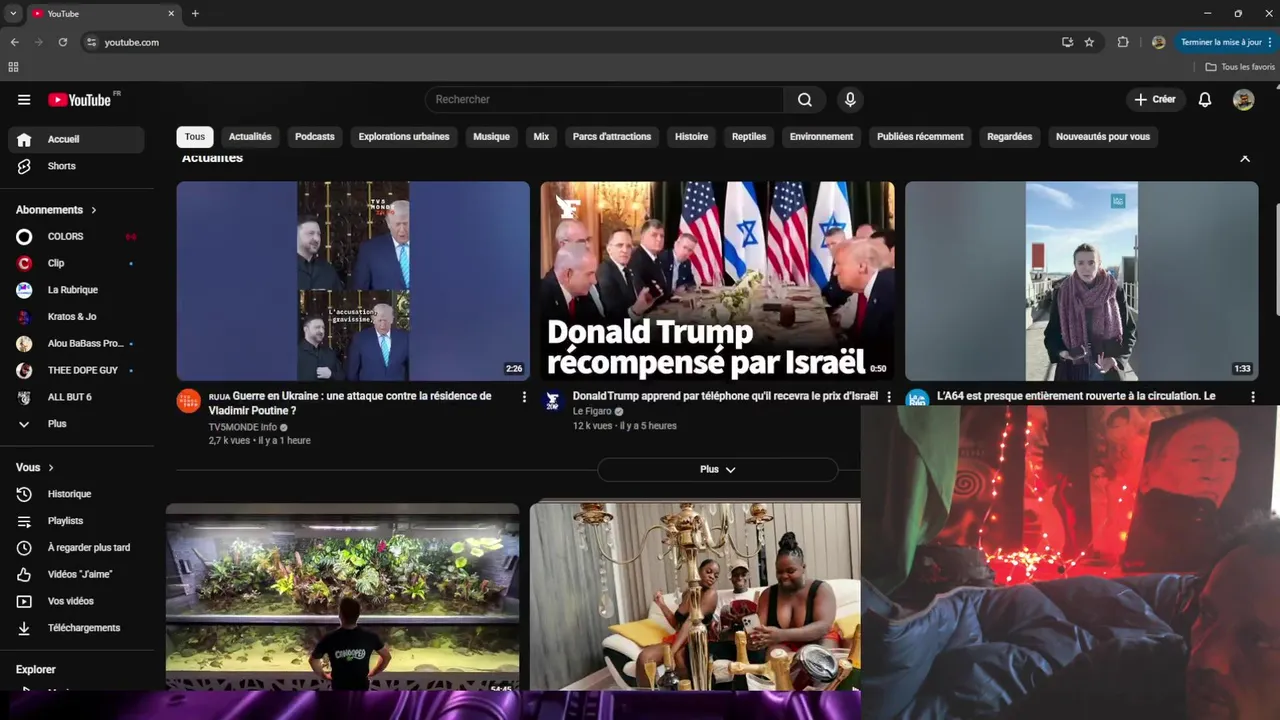This screenshot has width=1280, height=720.
Task: Reload the page in browser toolbar
Action: pyautogui.click(x=63, y=42)
